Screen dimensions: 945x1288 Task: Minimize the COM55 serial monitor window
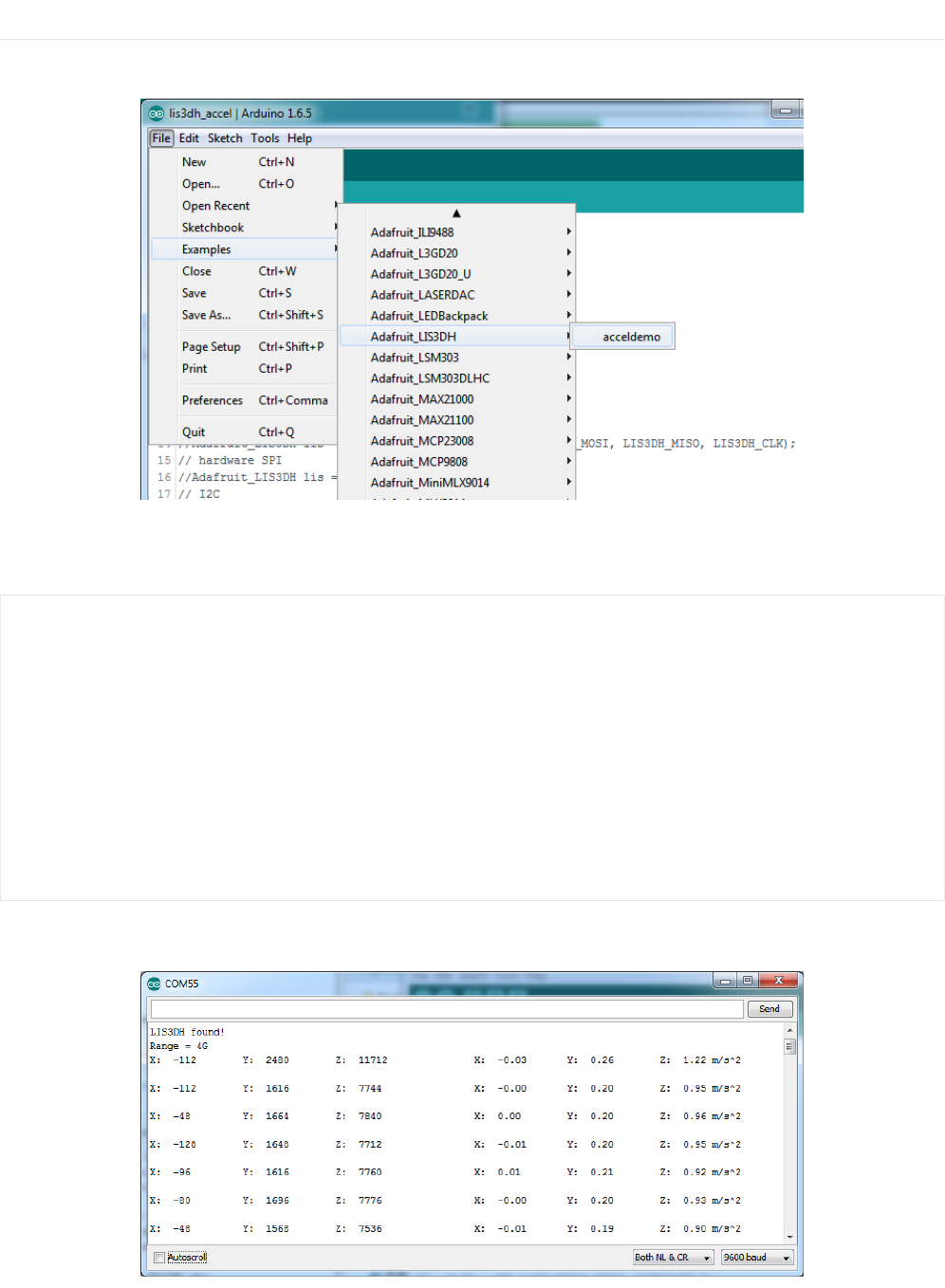[726, 981]
